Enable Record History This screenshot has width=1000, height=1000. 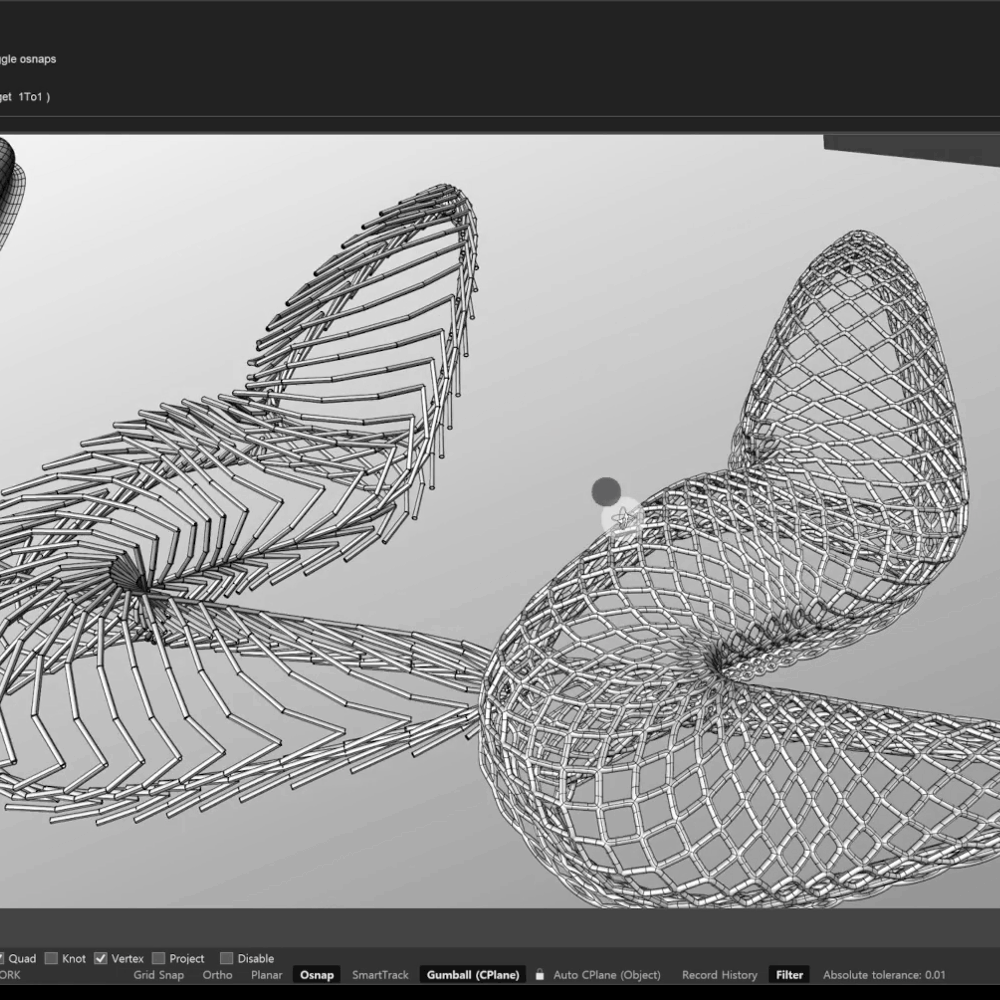point(719,975)
